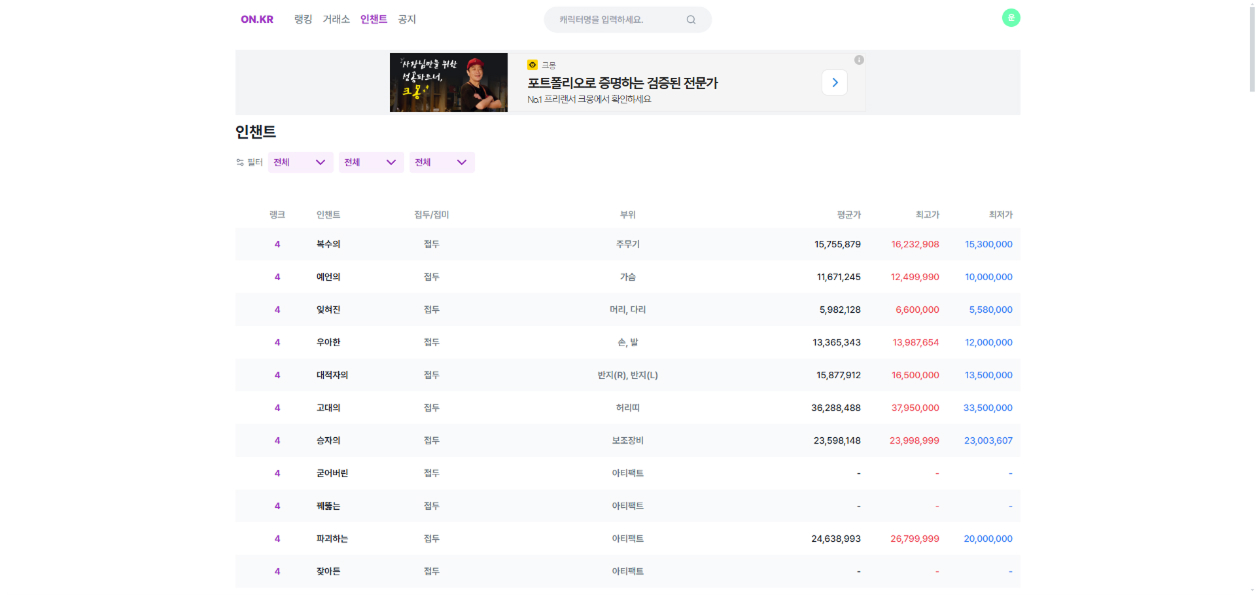Open the third 전체 filter dropdown

[x=442, y=162]
